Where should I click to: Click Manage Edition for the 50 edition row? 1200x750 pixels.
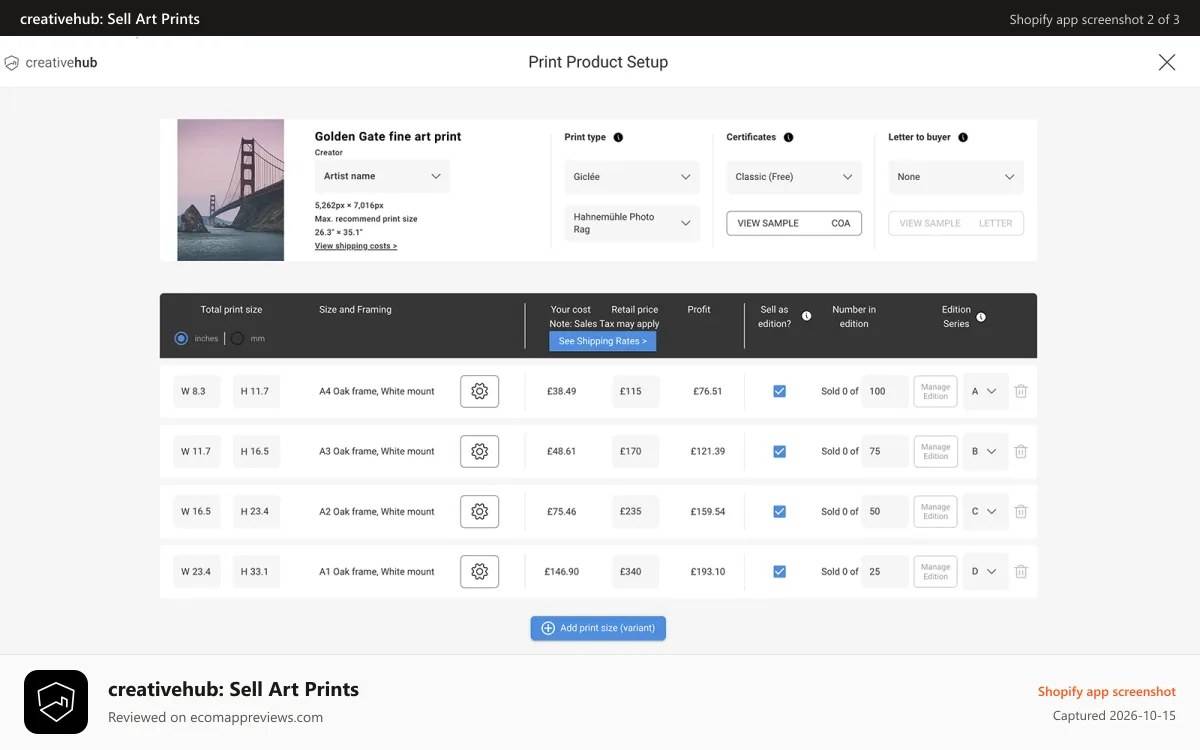935,511
